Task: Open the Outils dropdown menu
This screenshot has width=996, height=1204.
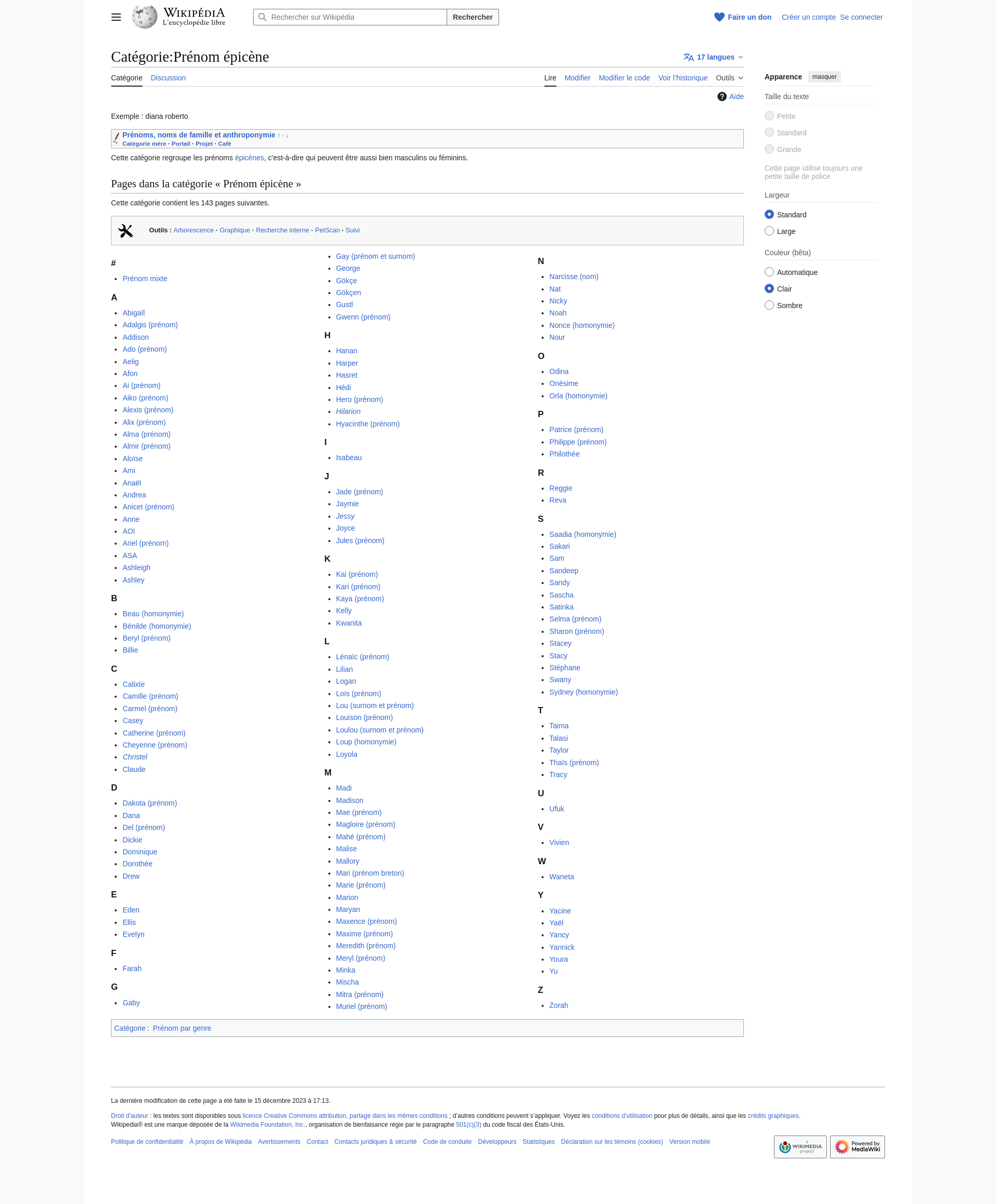Action: pos(729,78)
